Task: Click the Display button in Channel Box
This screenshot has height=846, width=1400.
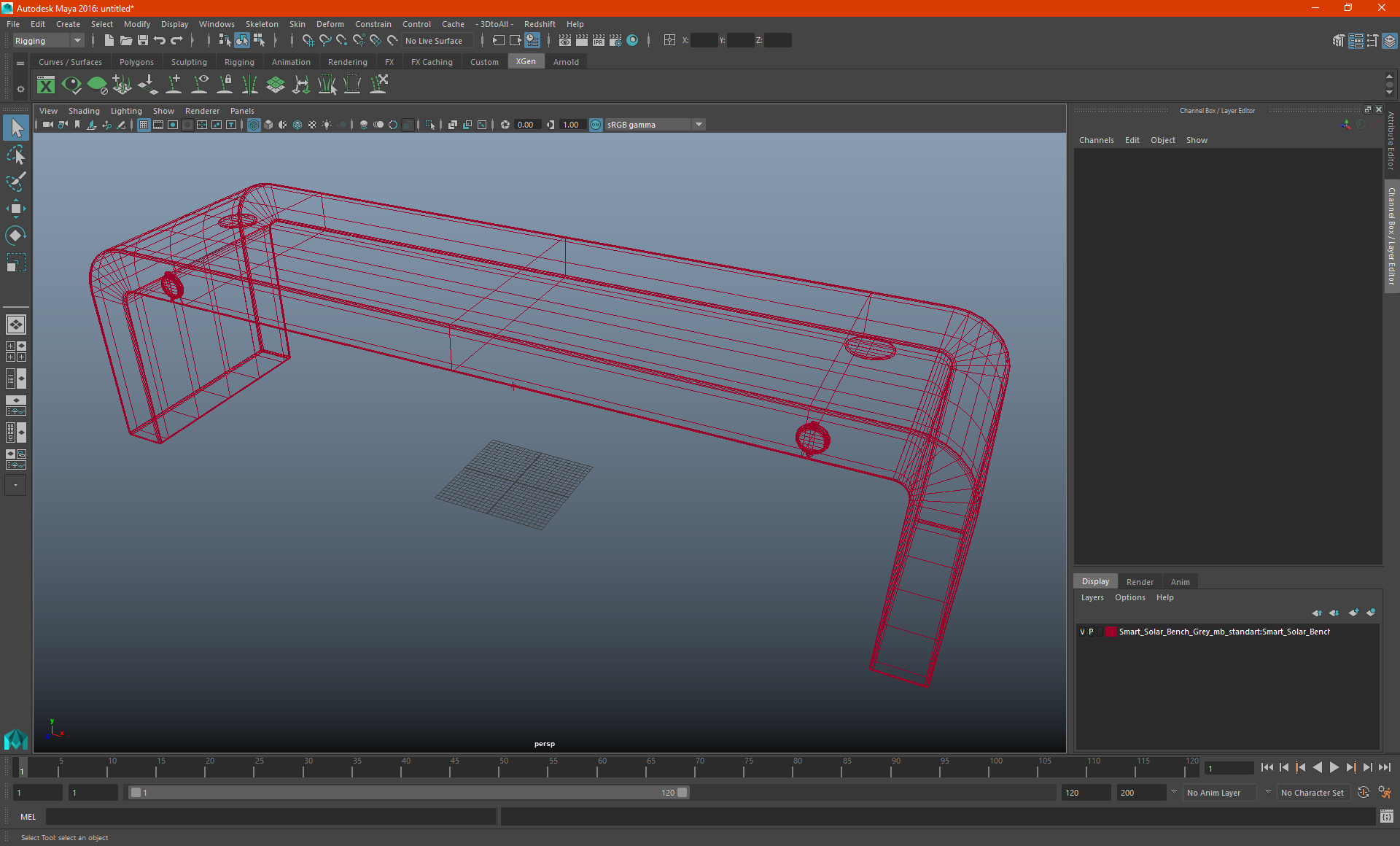Action: [x=1096, y=581]
